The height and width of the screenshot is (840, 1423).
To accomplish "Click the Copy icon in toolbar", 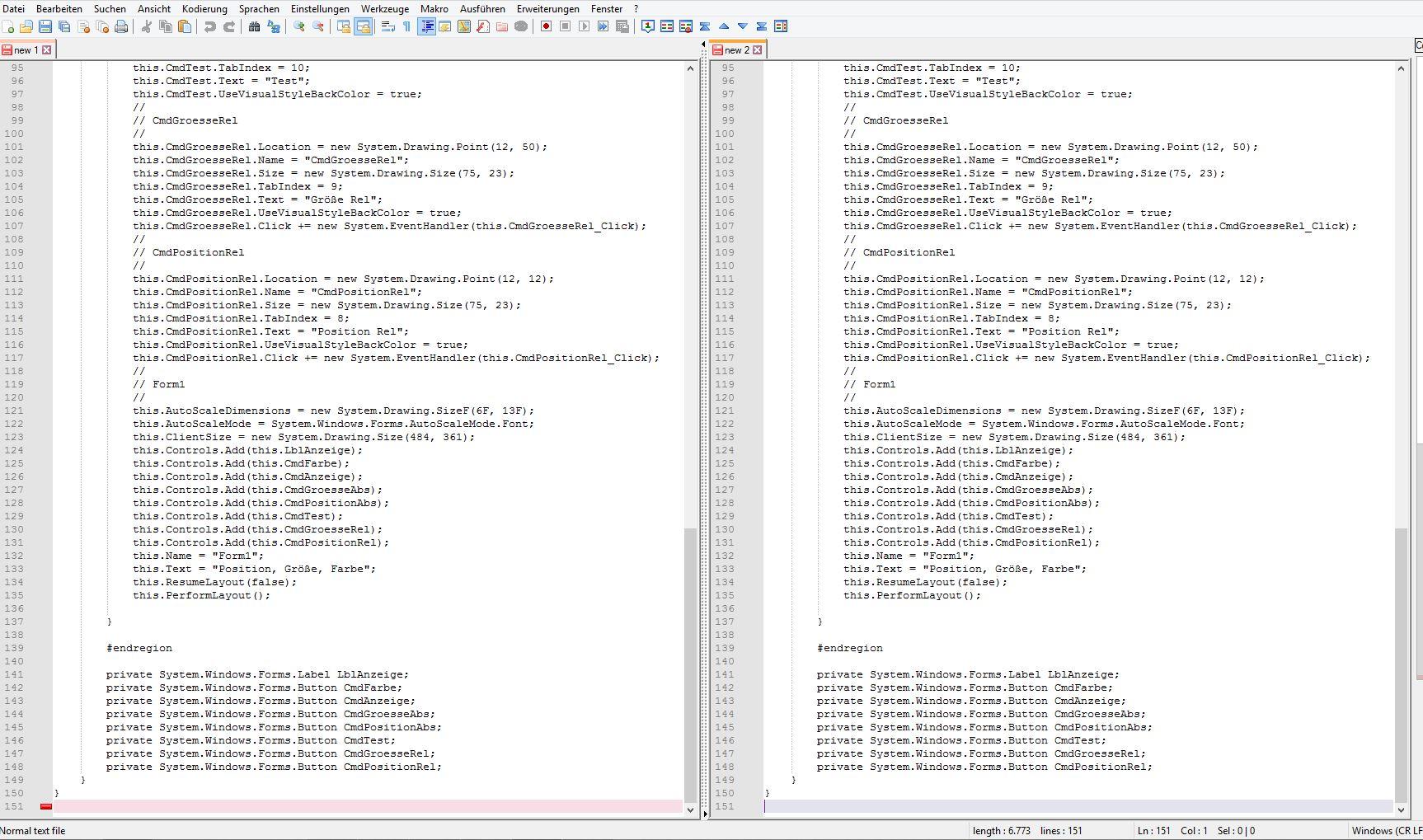I will [x=165, y=26].
